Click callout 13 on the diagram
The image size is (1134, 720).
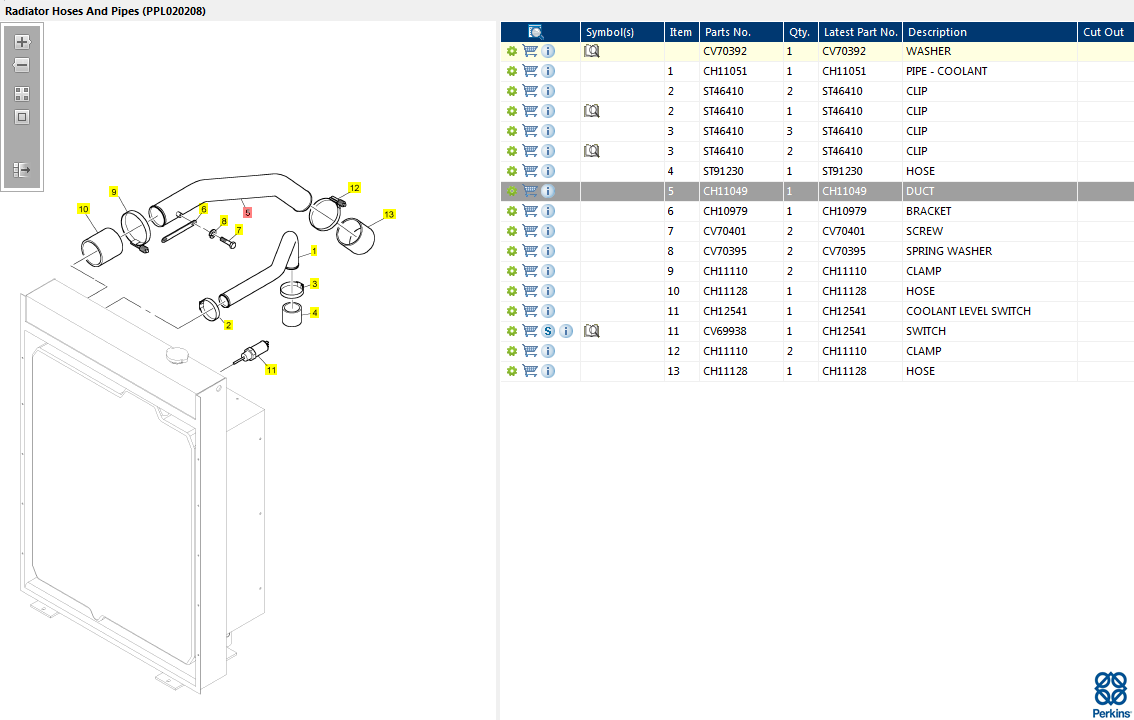(389, 214)
